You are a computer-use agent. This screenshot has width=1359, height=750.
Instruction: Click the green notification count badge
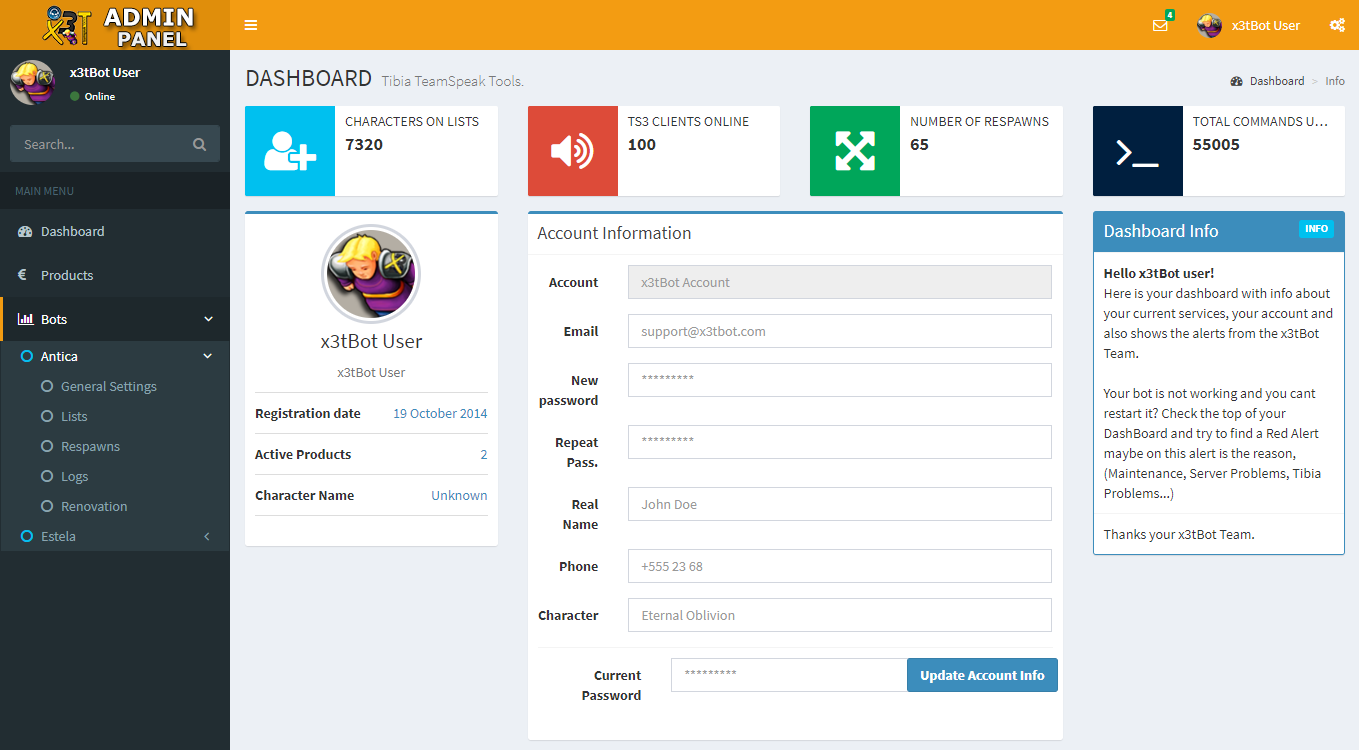[x=1170, y=15]
